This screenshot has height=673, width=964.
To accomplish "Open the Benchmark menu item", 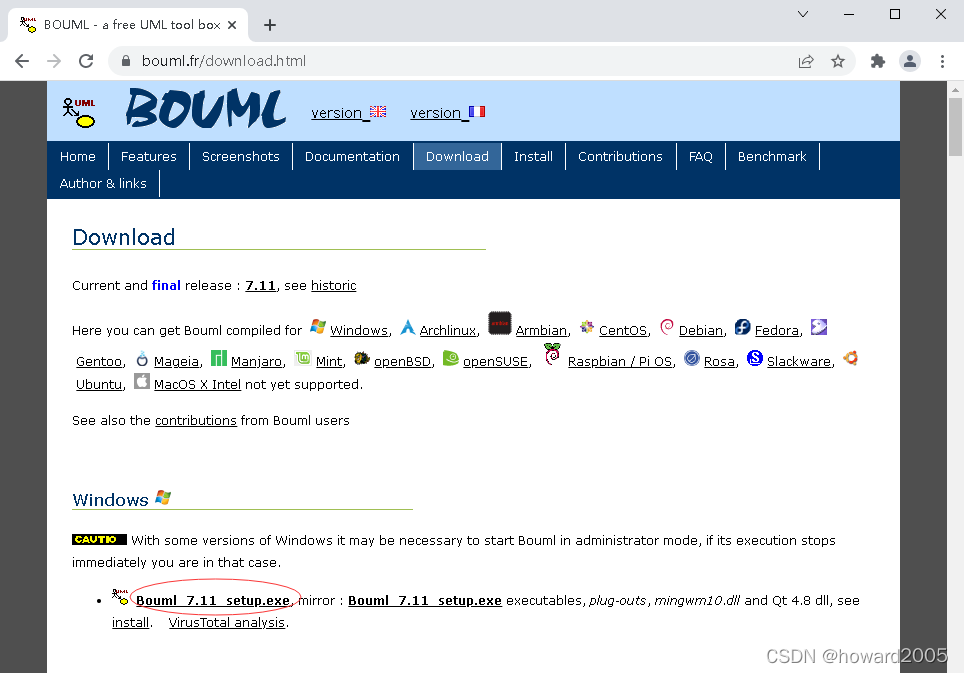I will click(x=772, y=156).
